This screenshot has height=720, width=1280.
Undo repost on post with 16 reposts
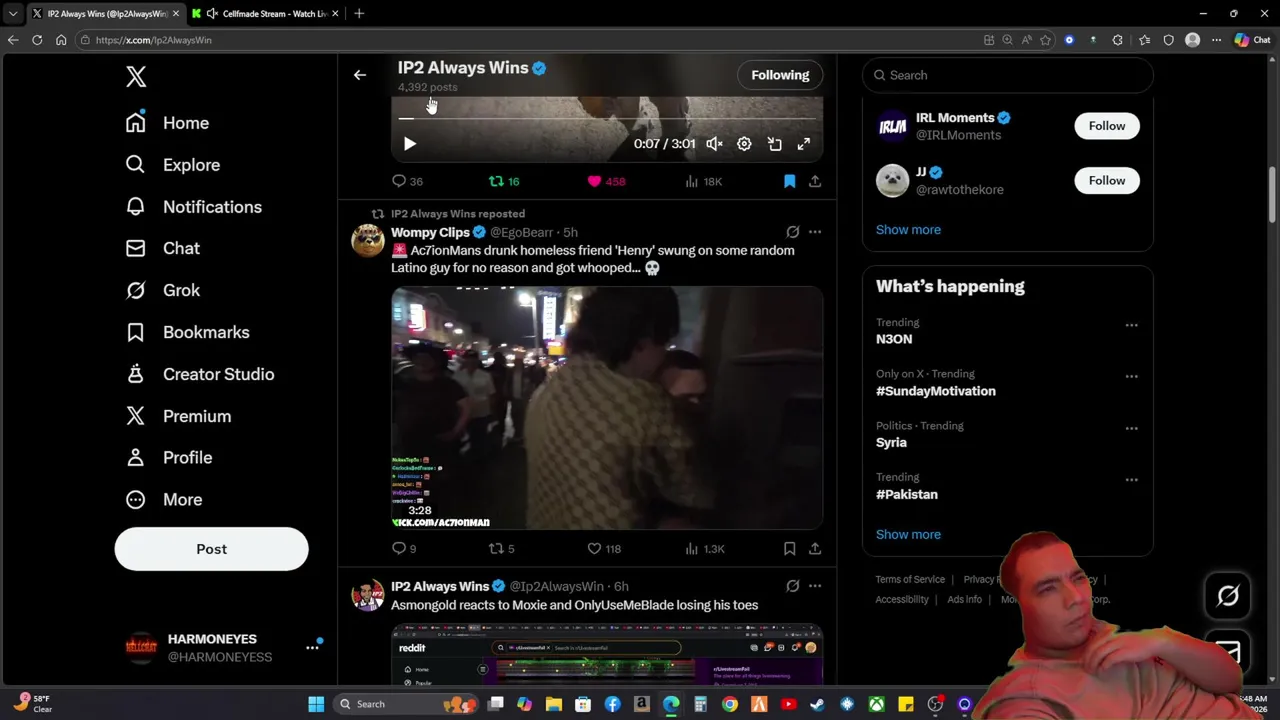503,181
